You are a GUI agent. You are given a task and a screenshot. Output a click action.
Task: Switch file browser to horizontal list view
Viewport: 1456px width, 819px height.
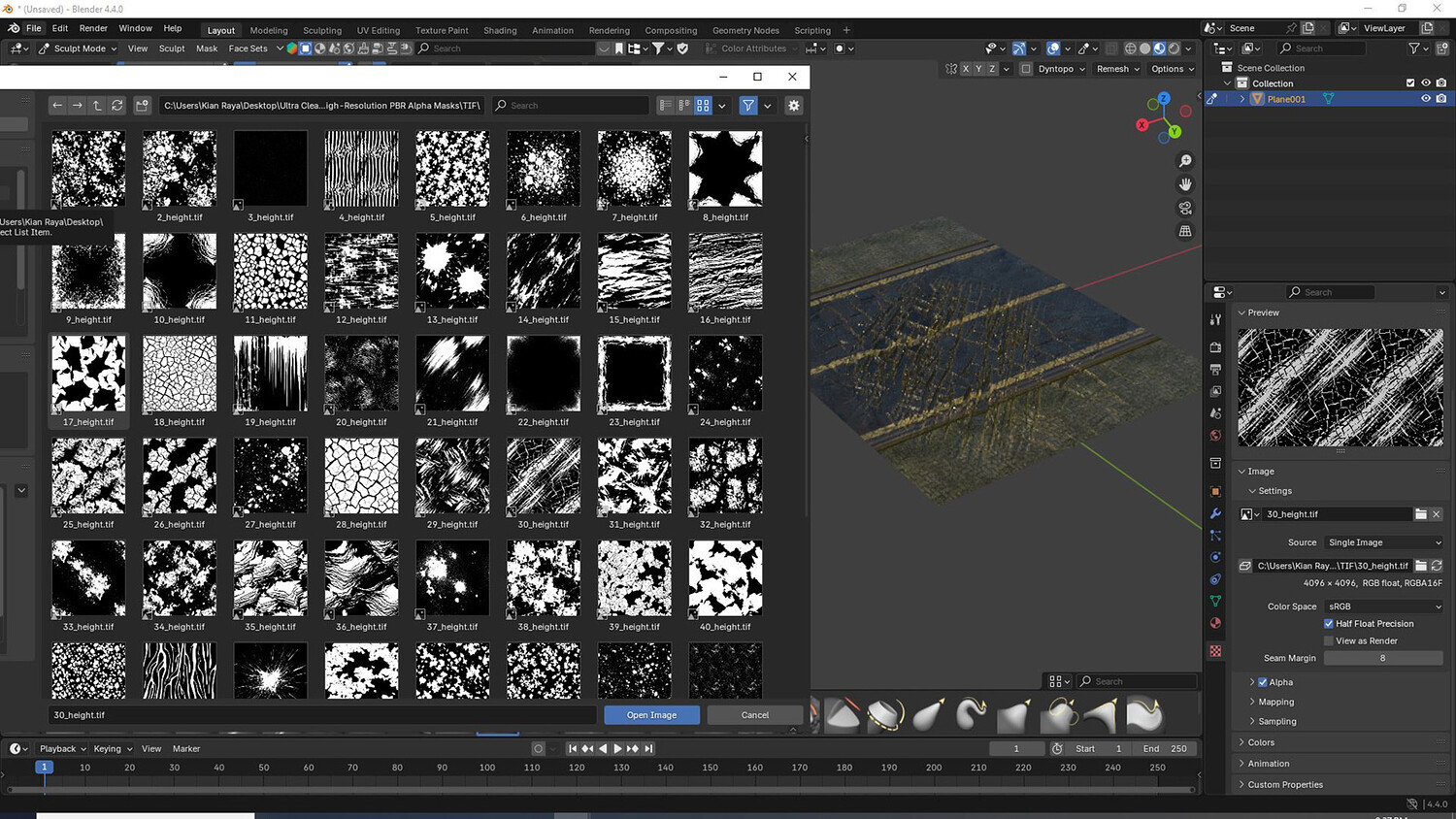point(684,106)
